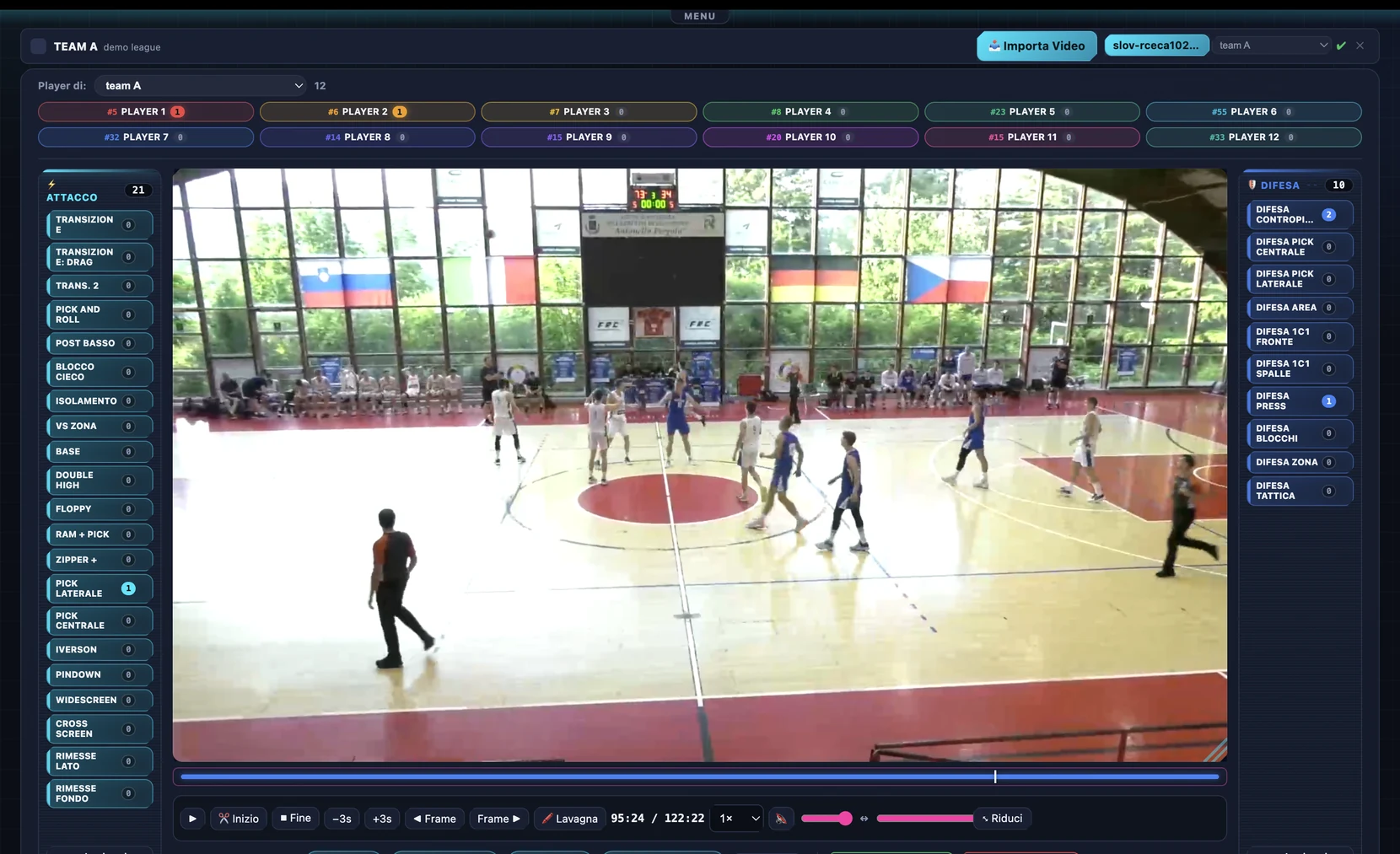Adjust the video width slider
The width and height of the screenshot is (1400, 854).
[x=925, y=819]
